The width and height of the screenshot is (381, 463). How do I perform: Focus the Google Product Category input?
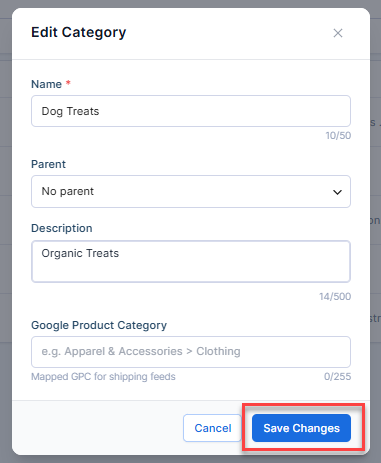point(191,352)
